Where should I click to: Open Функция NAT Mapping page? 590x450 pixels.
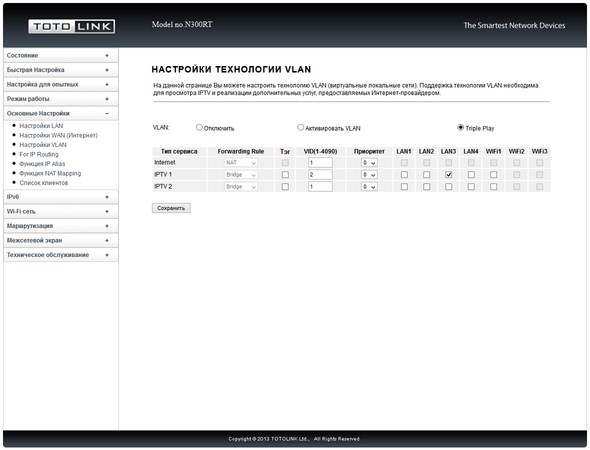click(50, 173)
